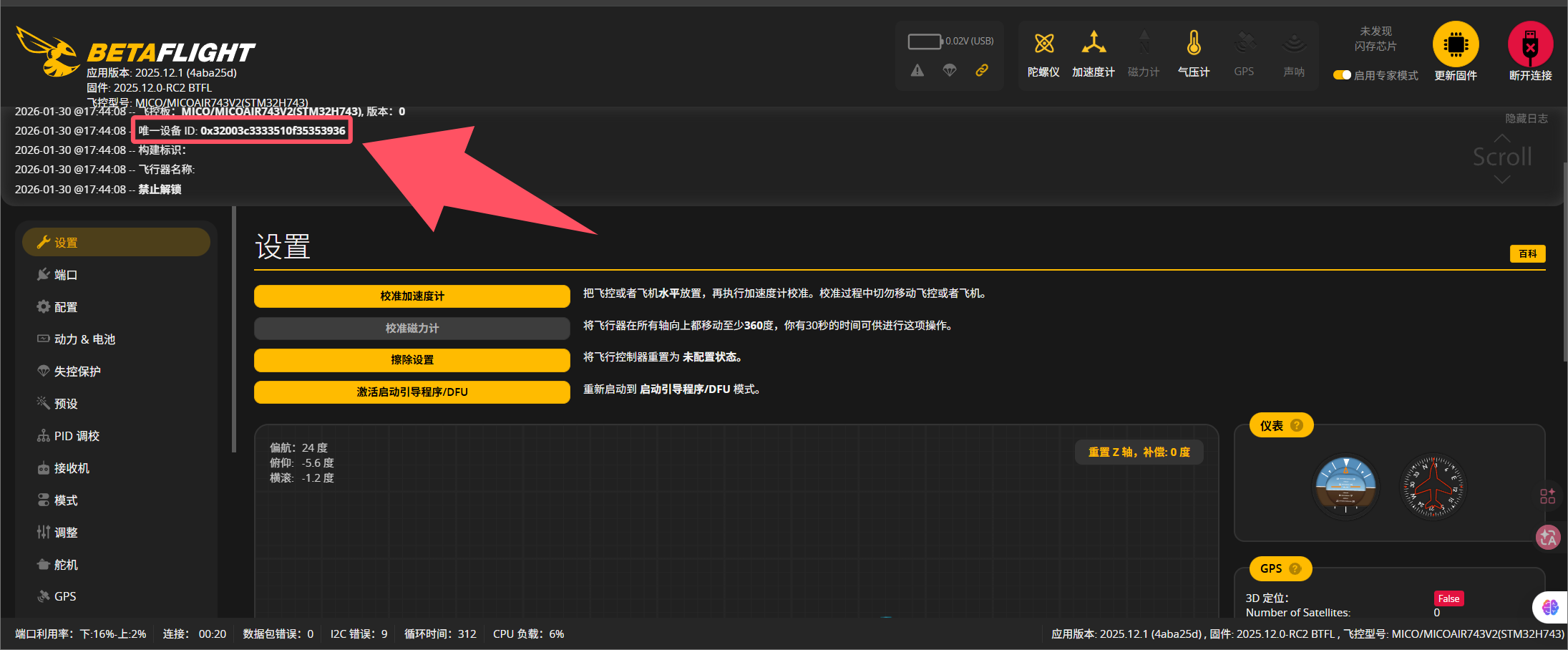Image resolution: width=1568 pixels, height=650 pixels.
Task: Click the log scroll down chevron
Action: coord(1502,179)
